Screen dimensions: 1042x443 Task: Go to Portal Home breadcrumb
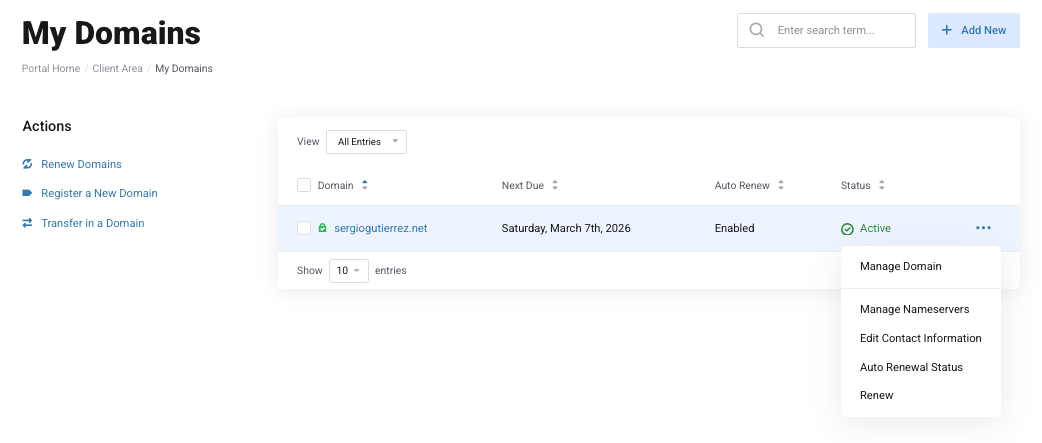(x=51, y=69)
